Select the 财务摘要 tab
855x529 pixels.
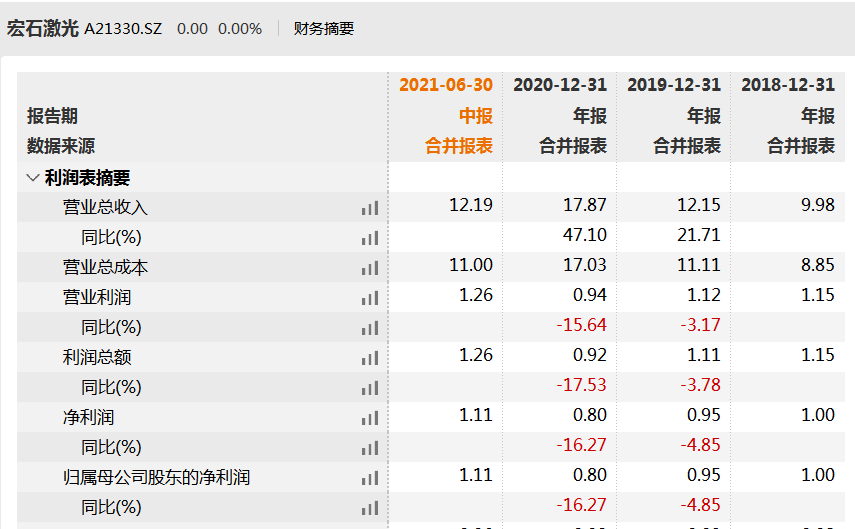coord(324,28)
